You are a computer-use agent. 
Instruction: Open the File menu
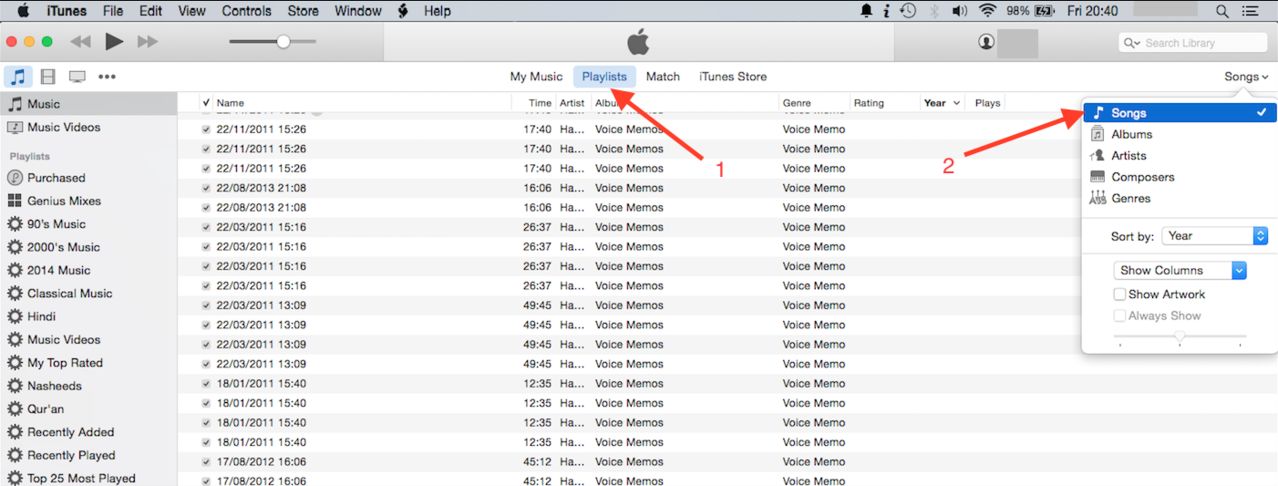coord(113,11)
